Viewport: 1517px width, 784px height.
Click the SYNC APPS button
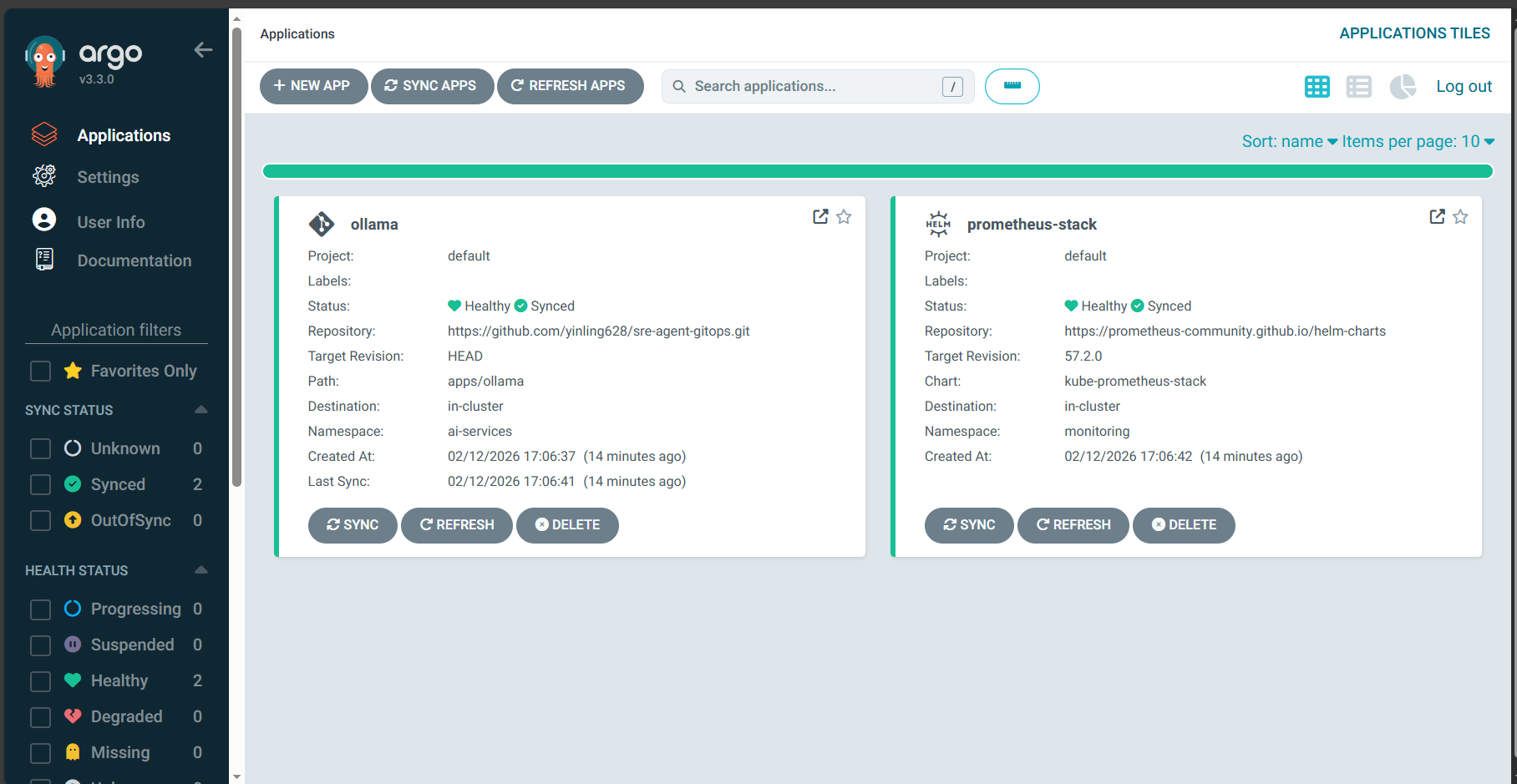tap(432, 86)
